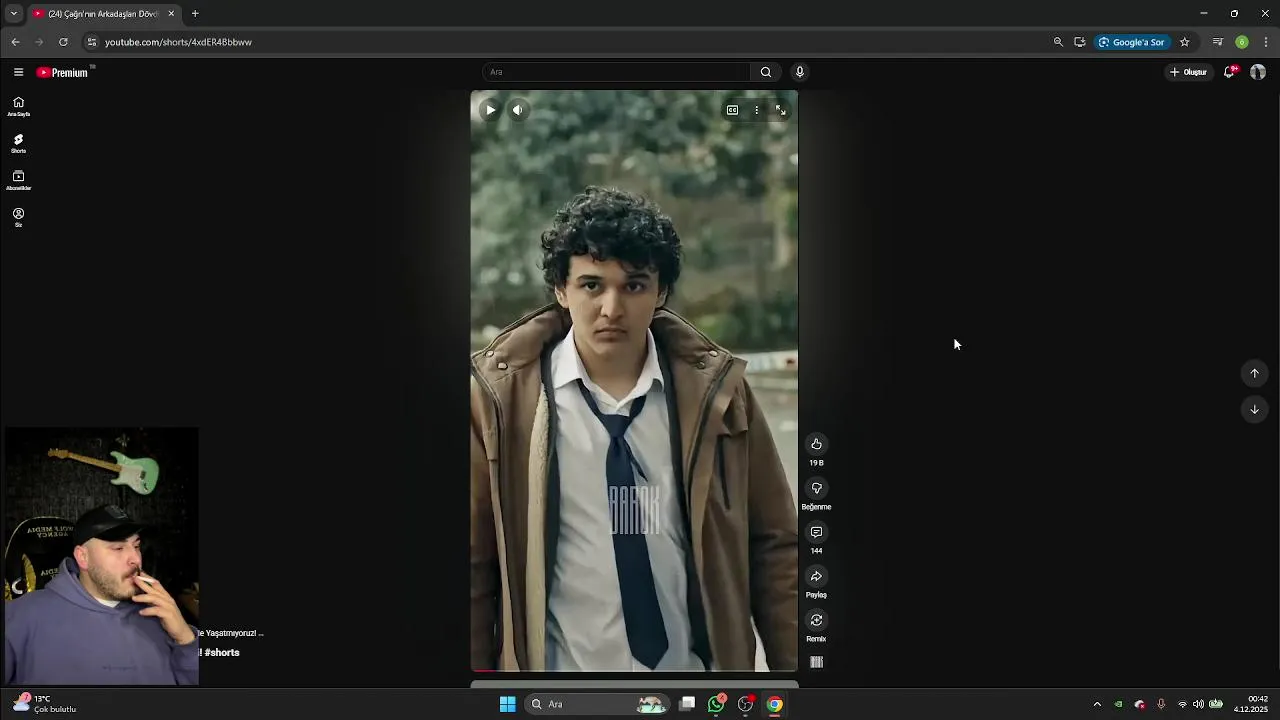Open Task View on the taskbar
The image size is (1280, 720).
click(x=687, y=704)
